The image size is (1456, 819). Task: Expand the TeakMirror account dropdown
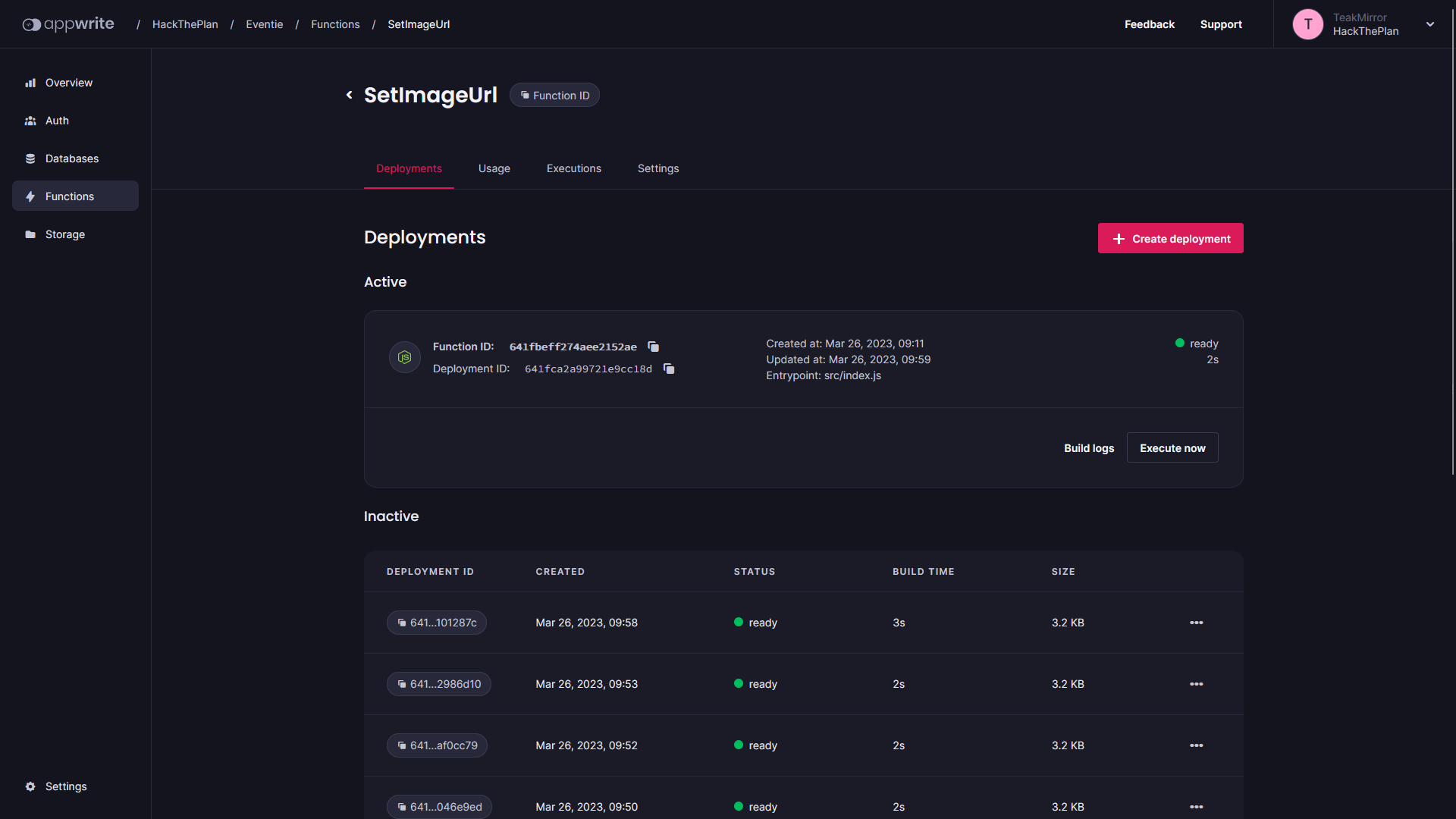[1429, 24]
